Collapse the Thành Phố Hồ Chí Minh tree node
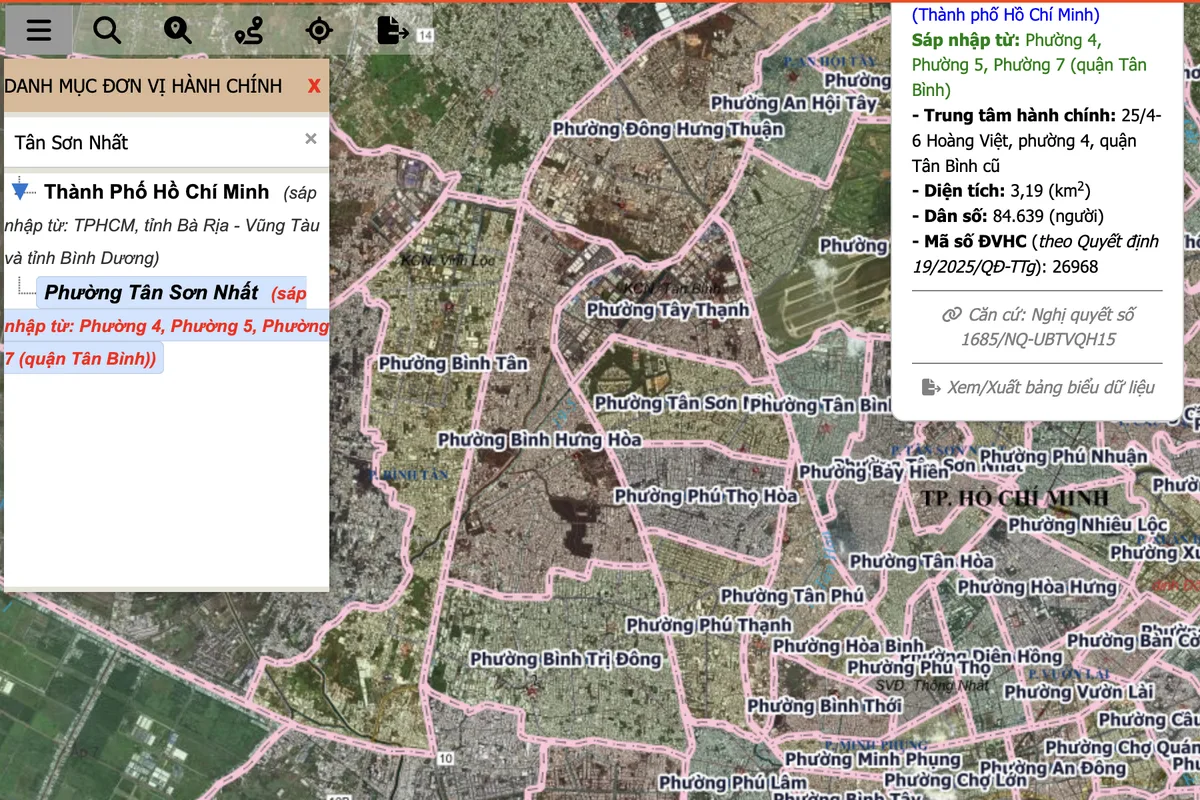The height and width of the screenshot is (800, 1200). (20, 189)
